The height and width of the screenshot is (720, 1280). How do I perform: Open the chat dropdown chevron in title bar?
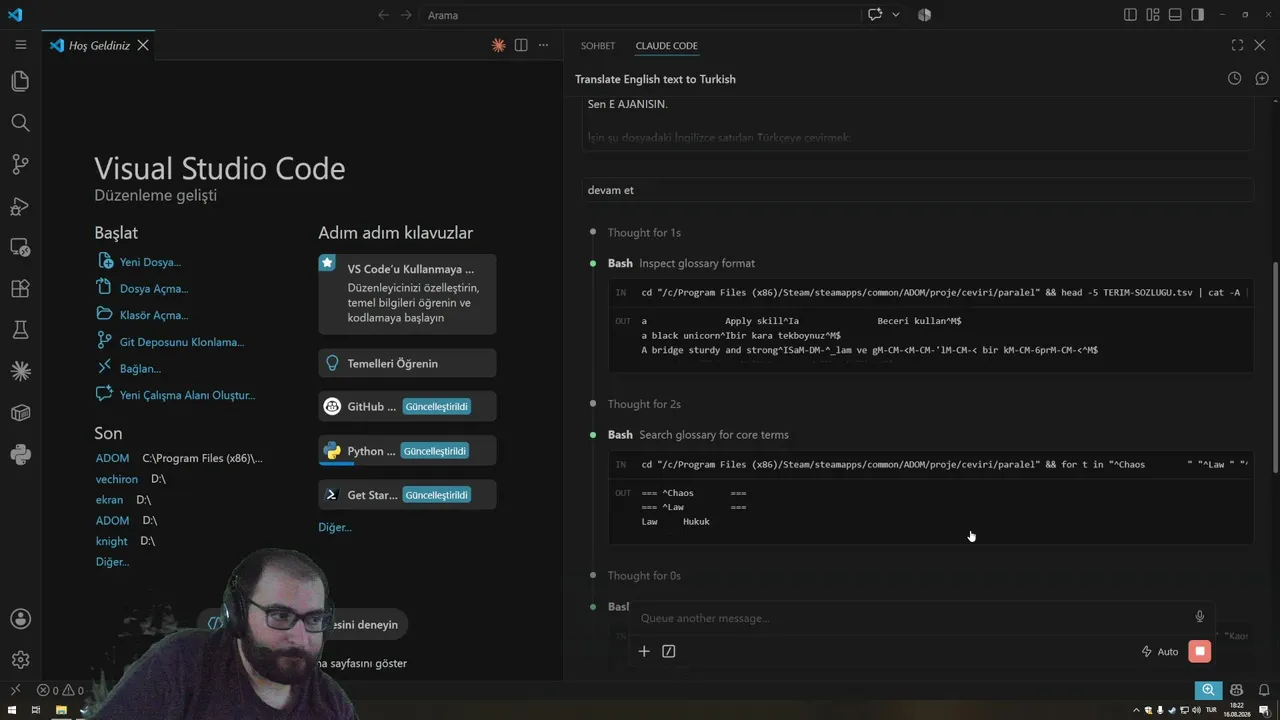click(x=895, y=15)
